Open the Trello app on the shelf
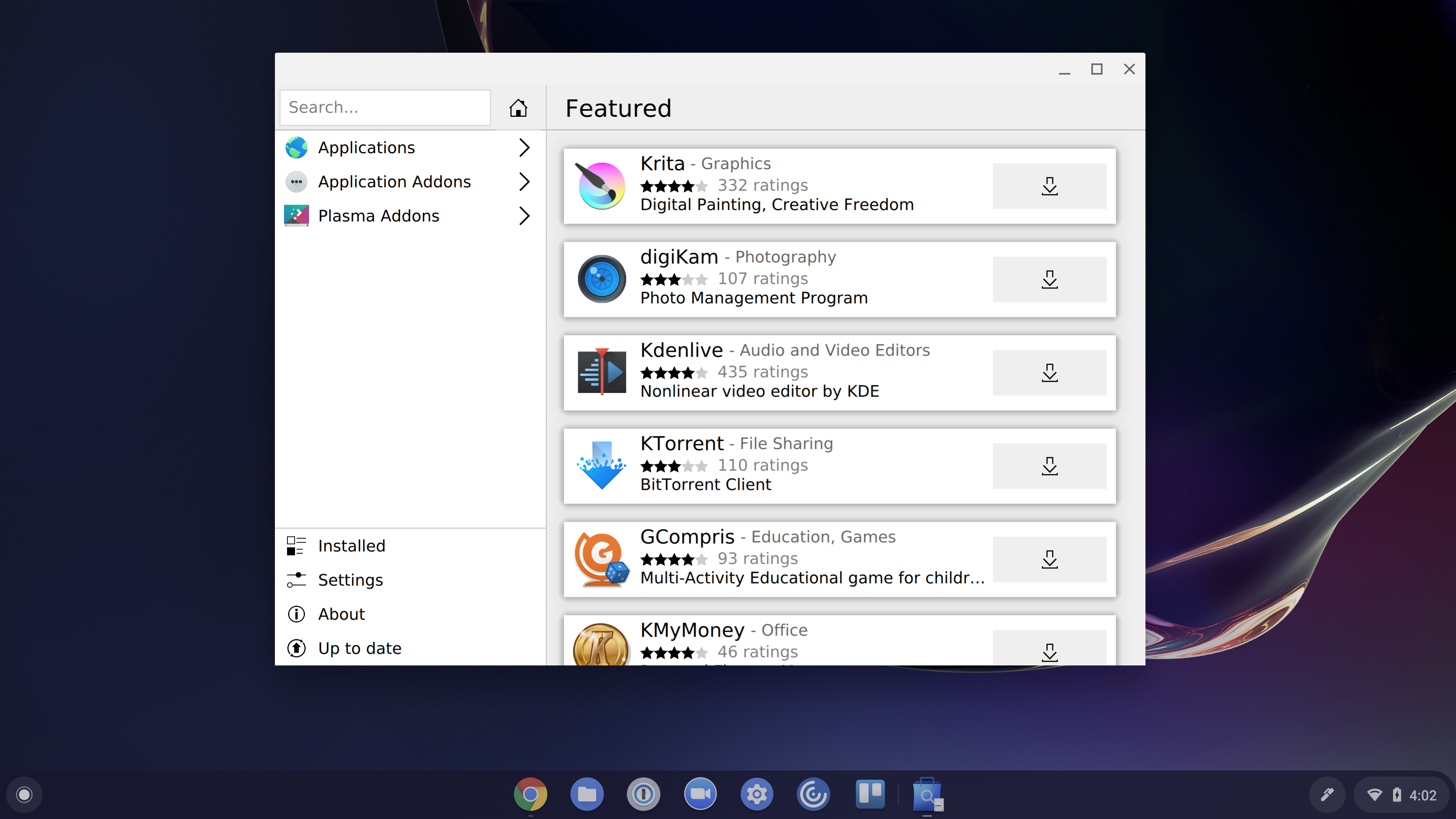 click(870, 795)
